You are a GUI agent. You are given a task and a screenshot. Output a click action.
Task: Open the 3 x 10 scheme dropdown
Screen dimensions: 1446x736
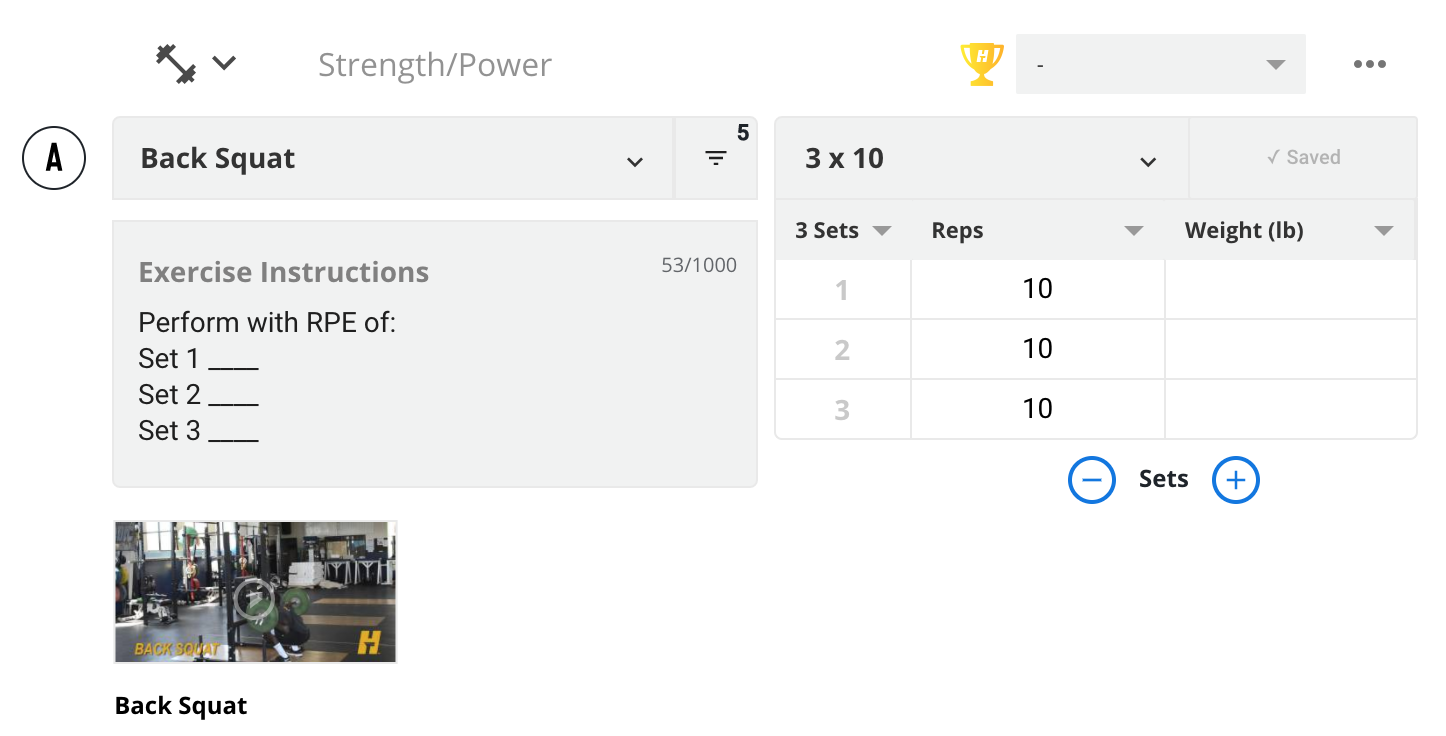tap(982, 158)
